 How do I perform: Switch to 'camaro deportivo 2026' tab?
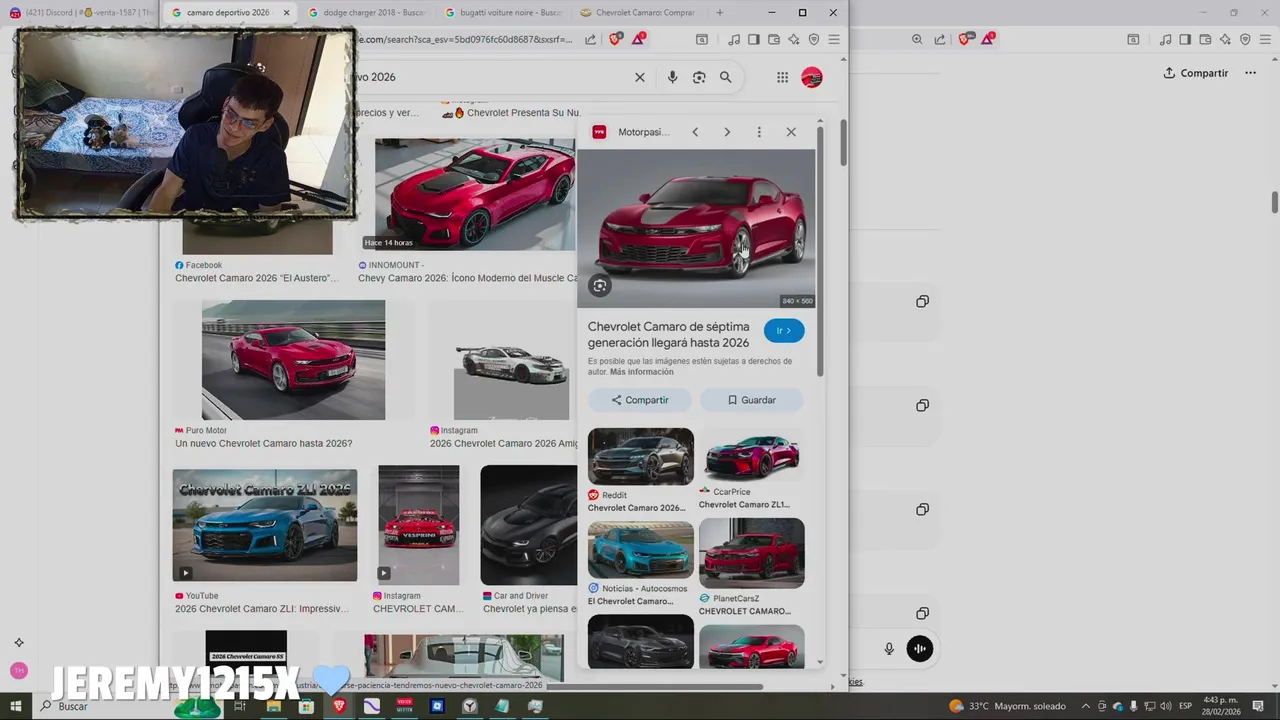coord(228,13)
